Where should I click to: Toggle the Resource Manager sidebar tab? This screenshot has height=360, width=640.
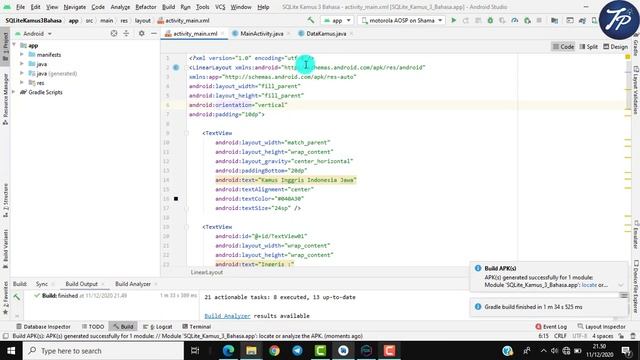[x=5, y=99]
